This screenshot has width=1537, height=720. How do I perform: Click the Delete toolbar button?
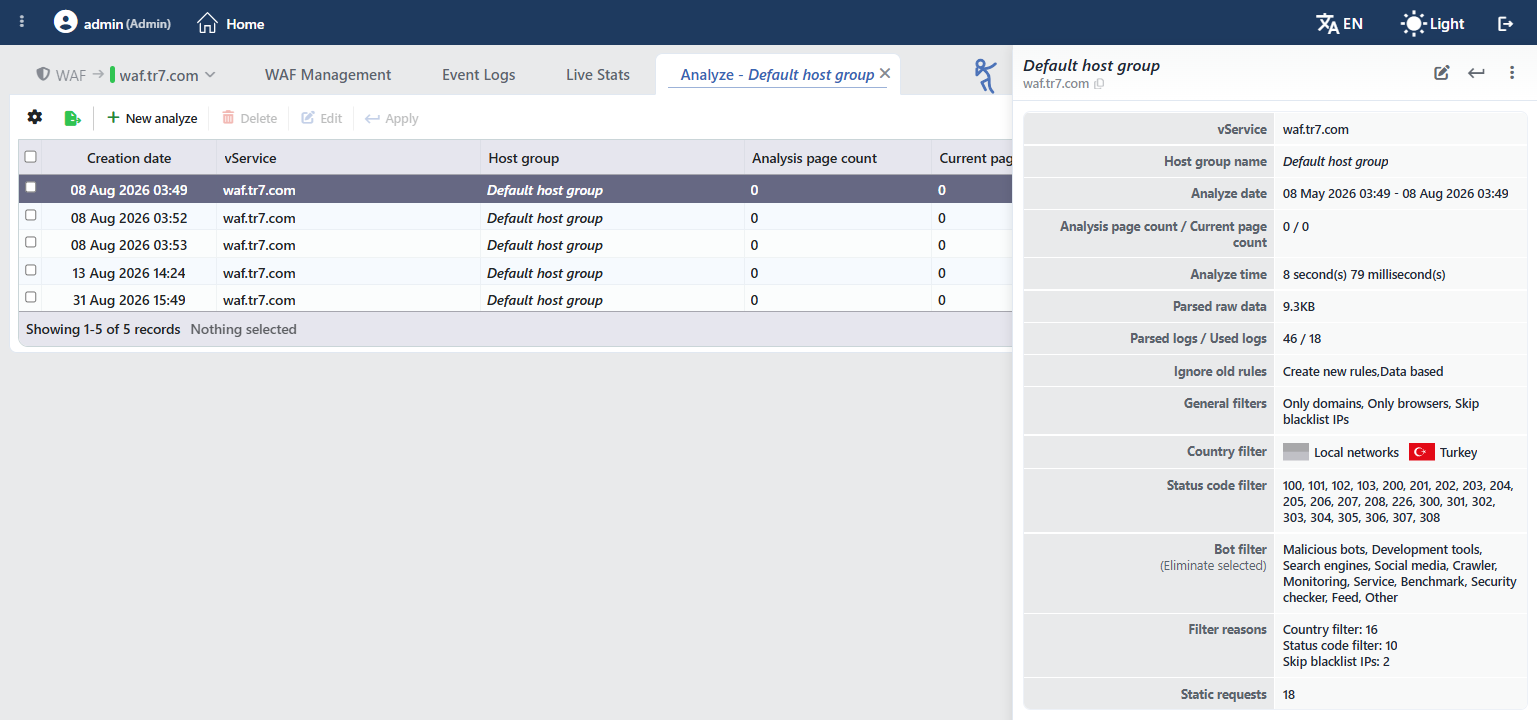tap(249, 118)
